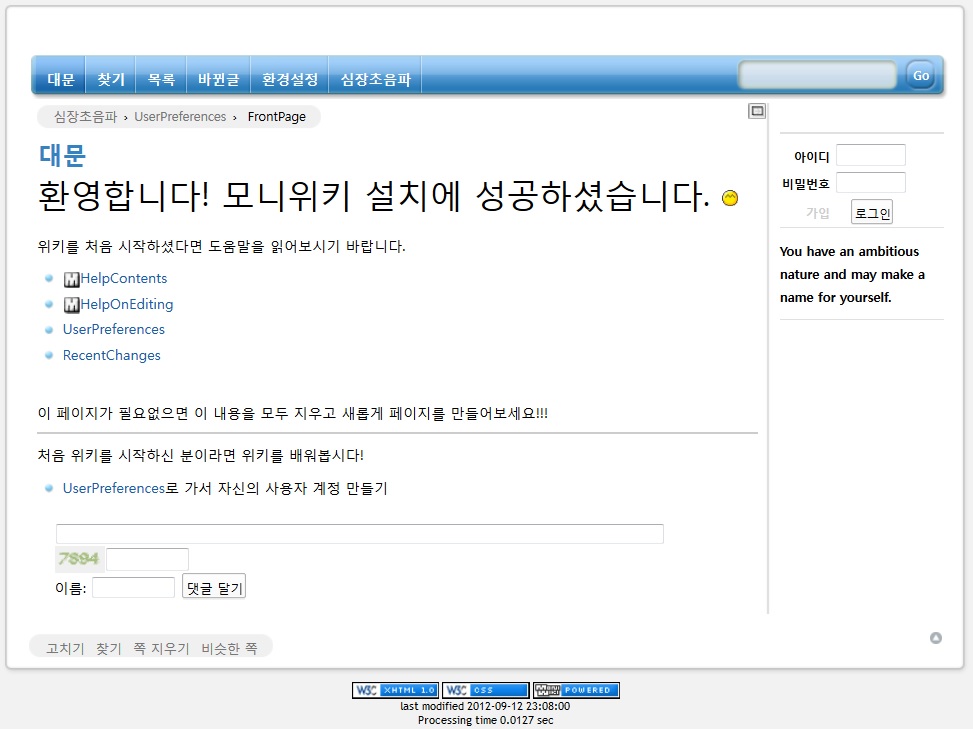Viewport: 973px width, 729px height.
Task: Select 바뀐글 in the navigation bar
Action: point(218,79)
